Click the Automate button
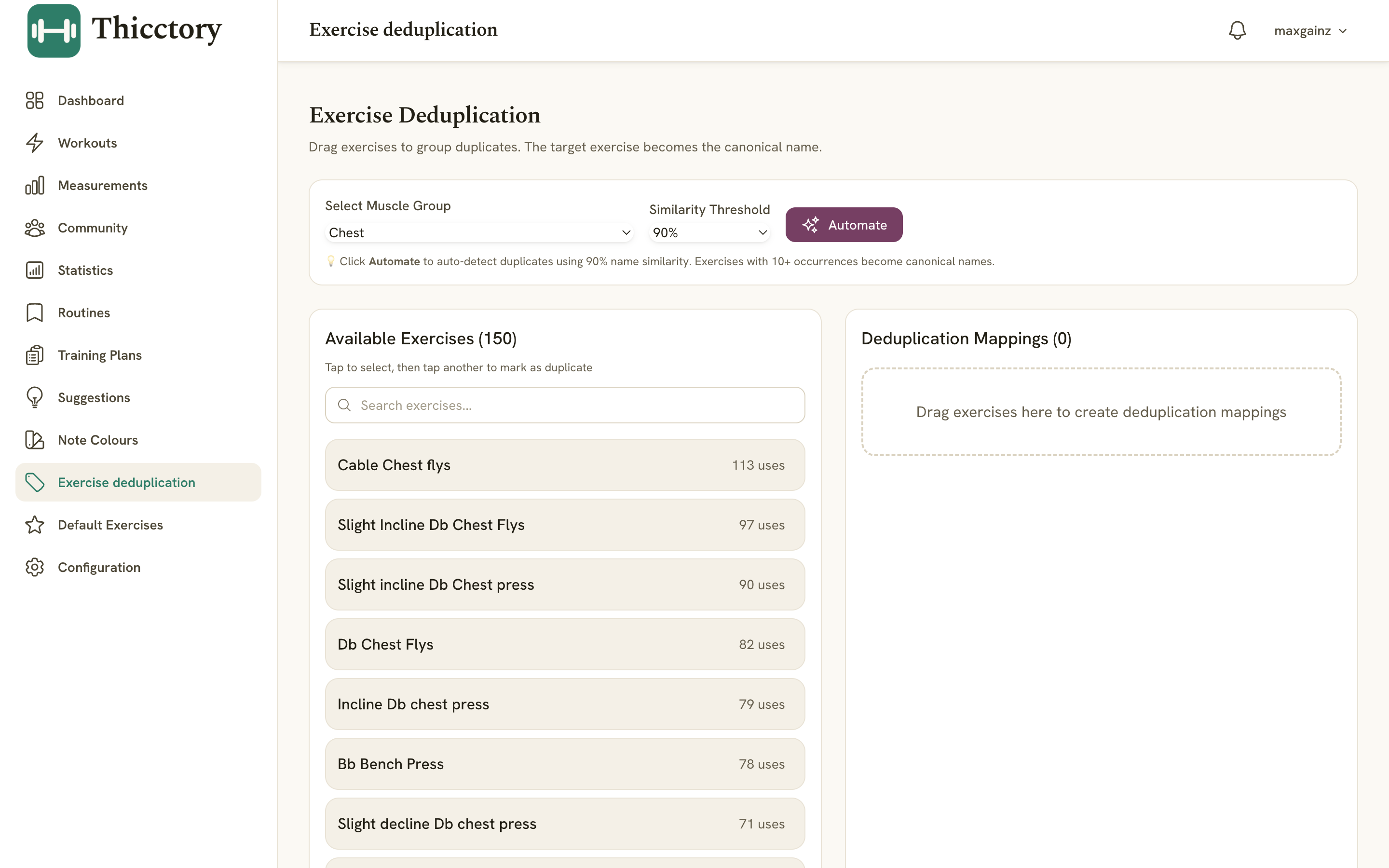Screen dimensions: 1389x868 (844, 224)
